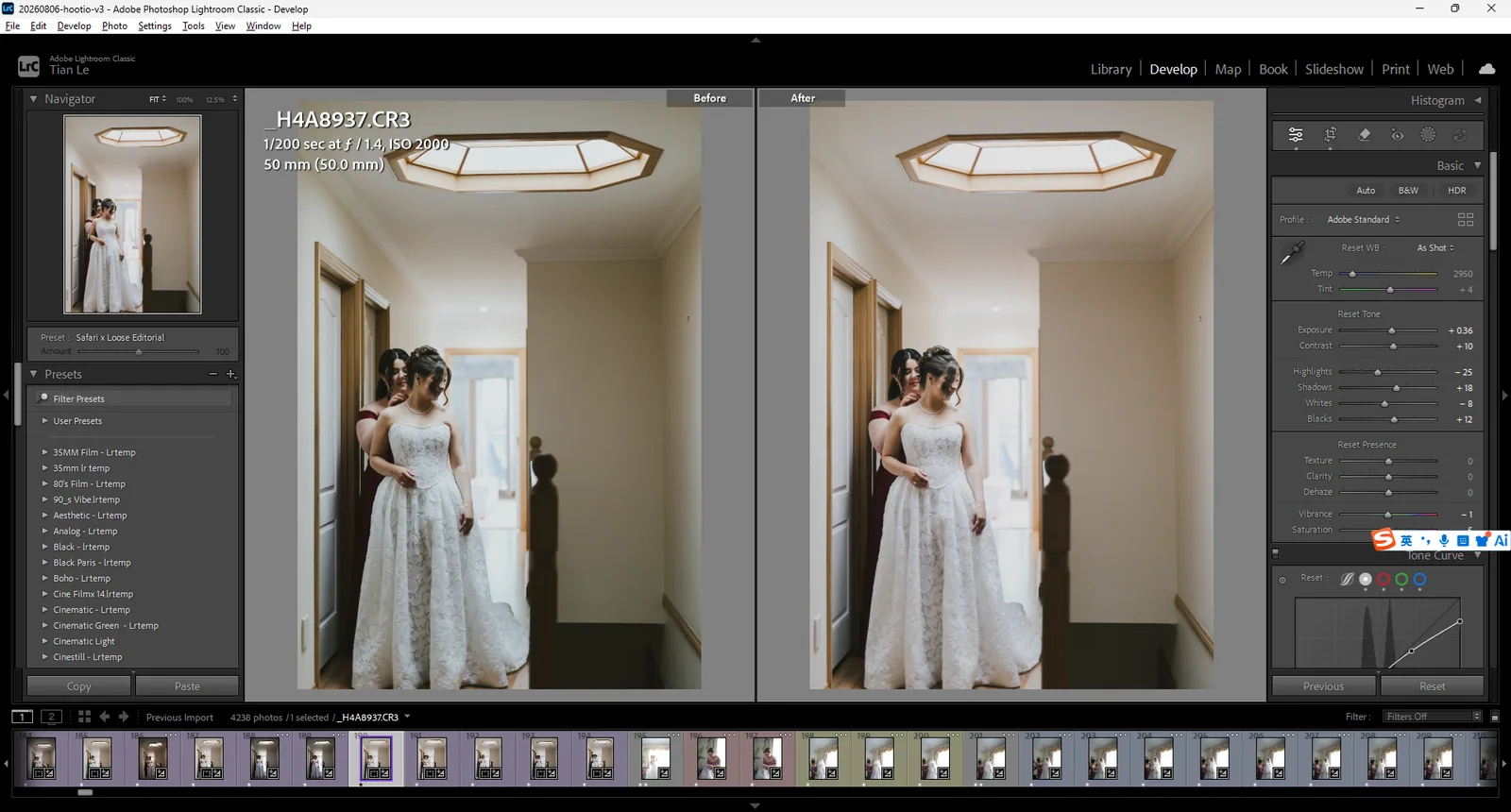Viewport: 1511px width, 812px height.
Task: Select filmstrip thumbnail number 185
Action: (x=97, y=759)
